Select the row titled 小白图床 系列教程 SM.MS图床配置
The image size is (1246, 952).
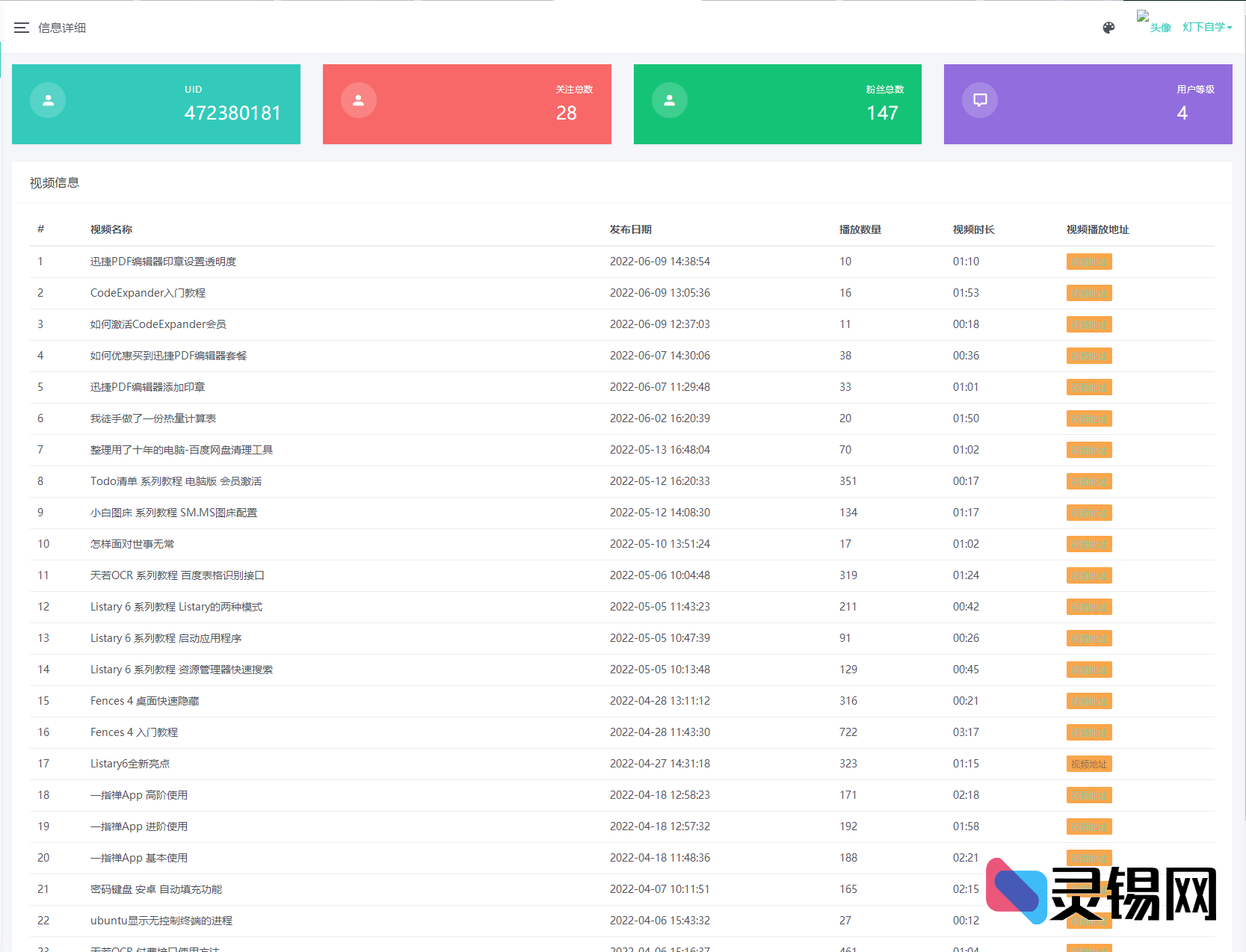(173, 513)
